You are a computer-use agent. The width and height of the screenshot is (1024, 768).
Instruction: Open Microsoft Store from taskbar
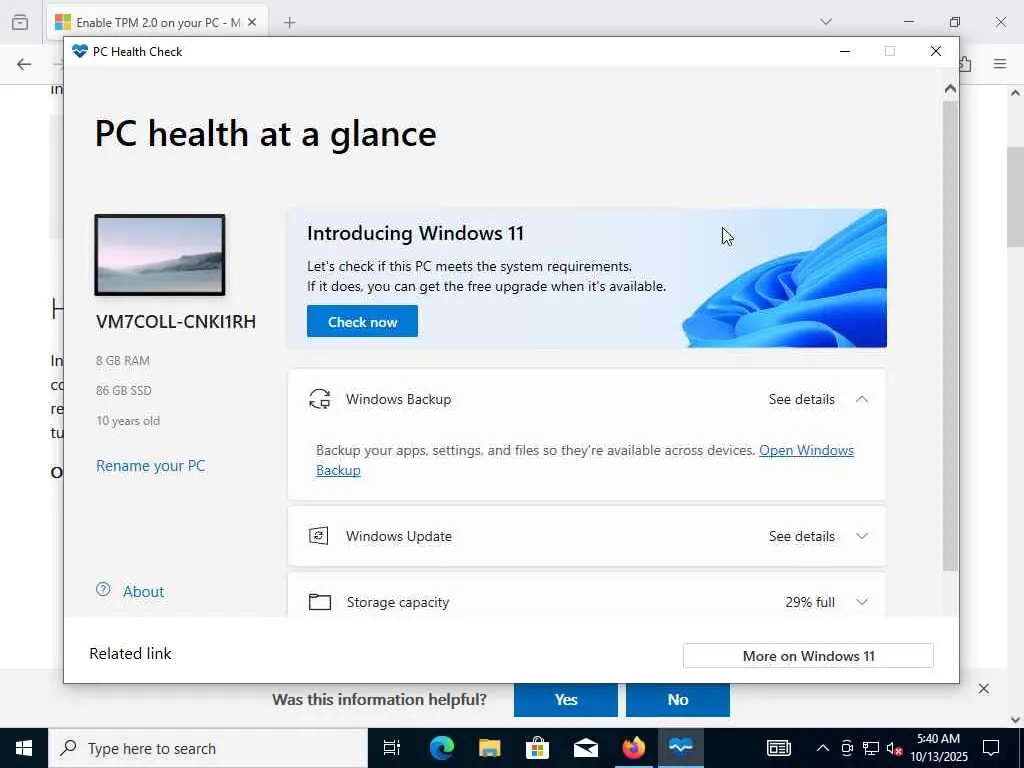click(x=537, y=748)
